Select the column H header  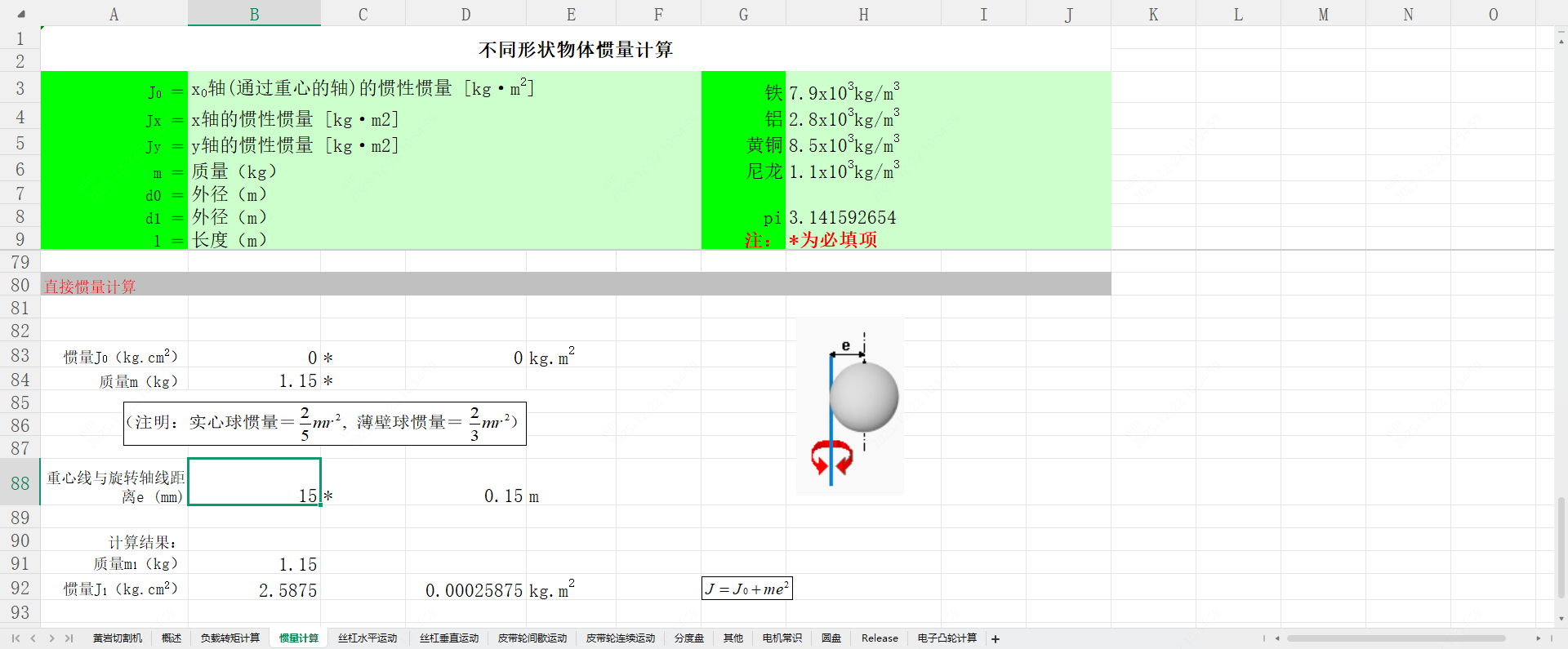[x=863, y=15]
